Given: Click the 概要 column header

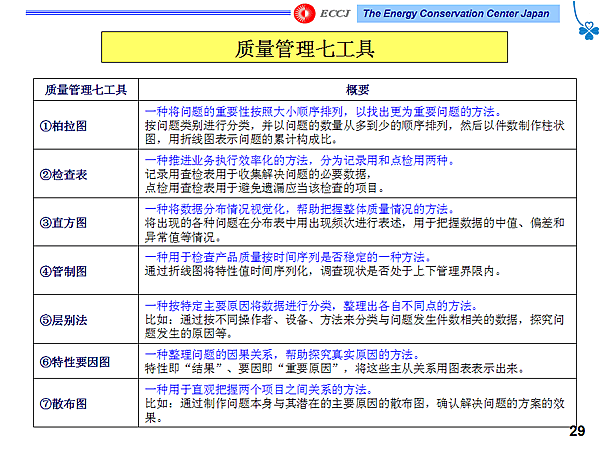Looking at the screenshot, I should (357, 89).
